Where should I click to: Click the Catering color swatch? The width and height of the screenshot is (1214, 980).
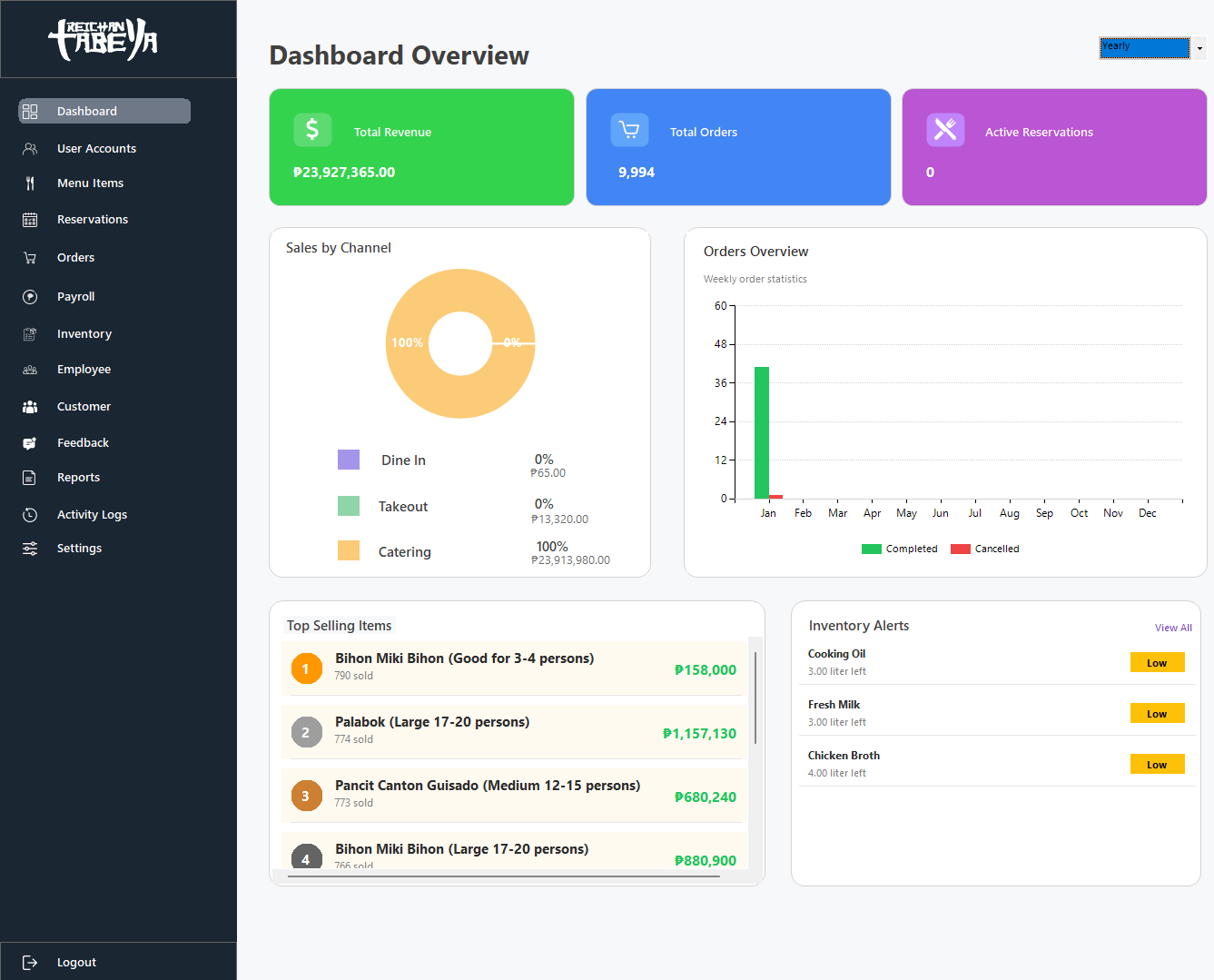[349, 551]
